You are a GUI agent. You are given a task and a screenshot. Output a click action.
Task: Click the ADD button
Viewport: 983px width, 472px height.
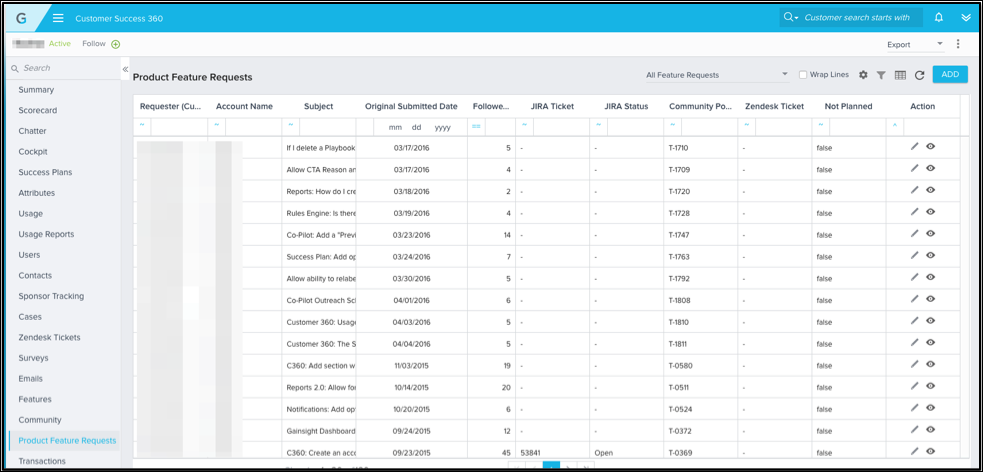coord(950,74)
